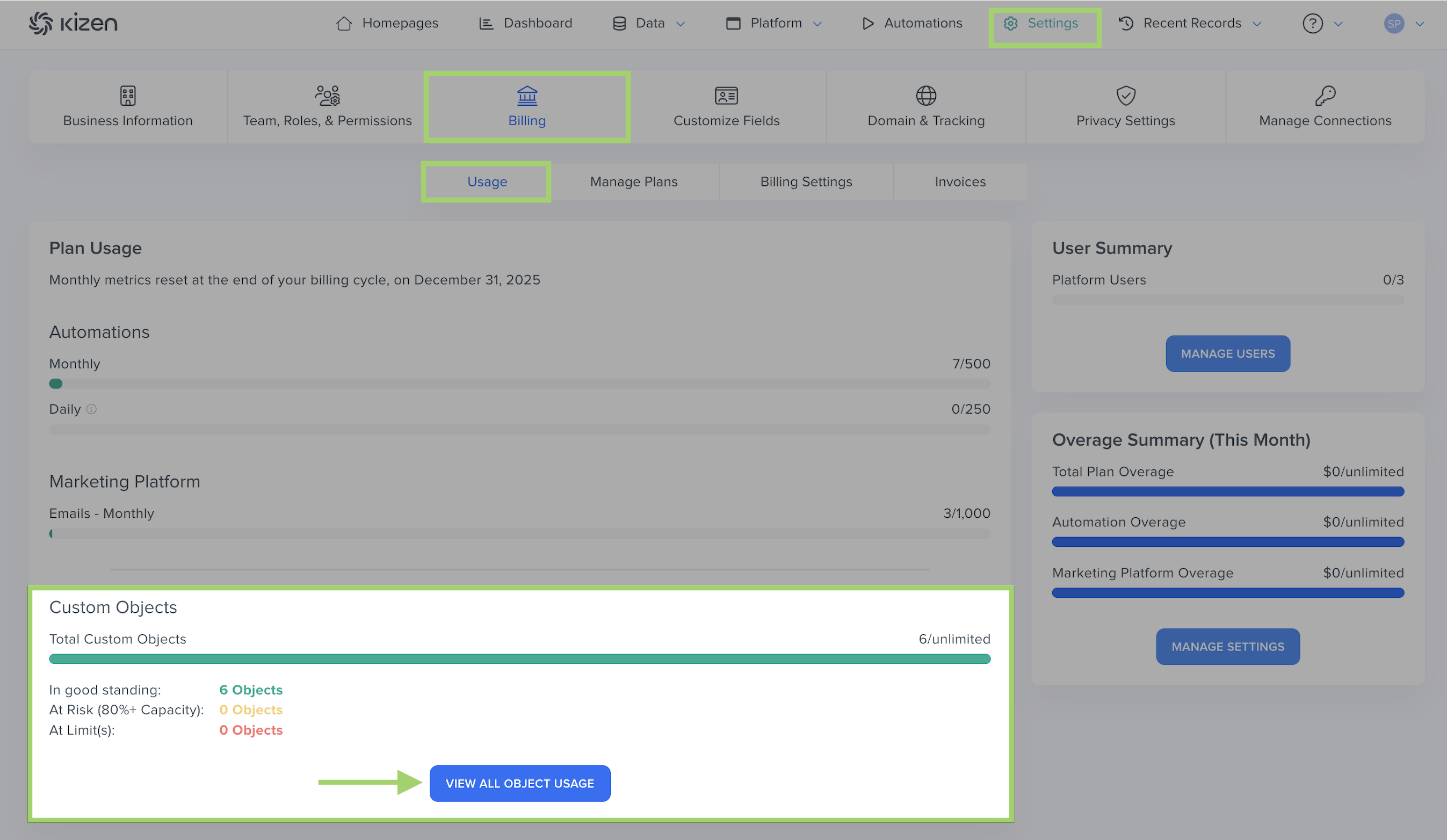Open Team, Roles, & Permissions people icon
This screenshot has width=1447, height=840.
pos(327,96)
